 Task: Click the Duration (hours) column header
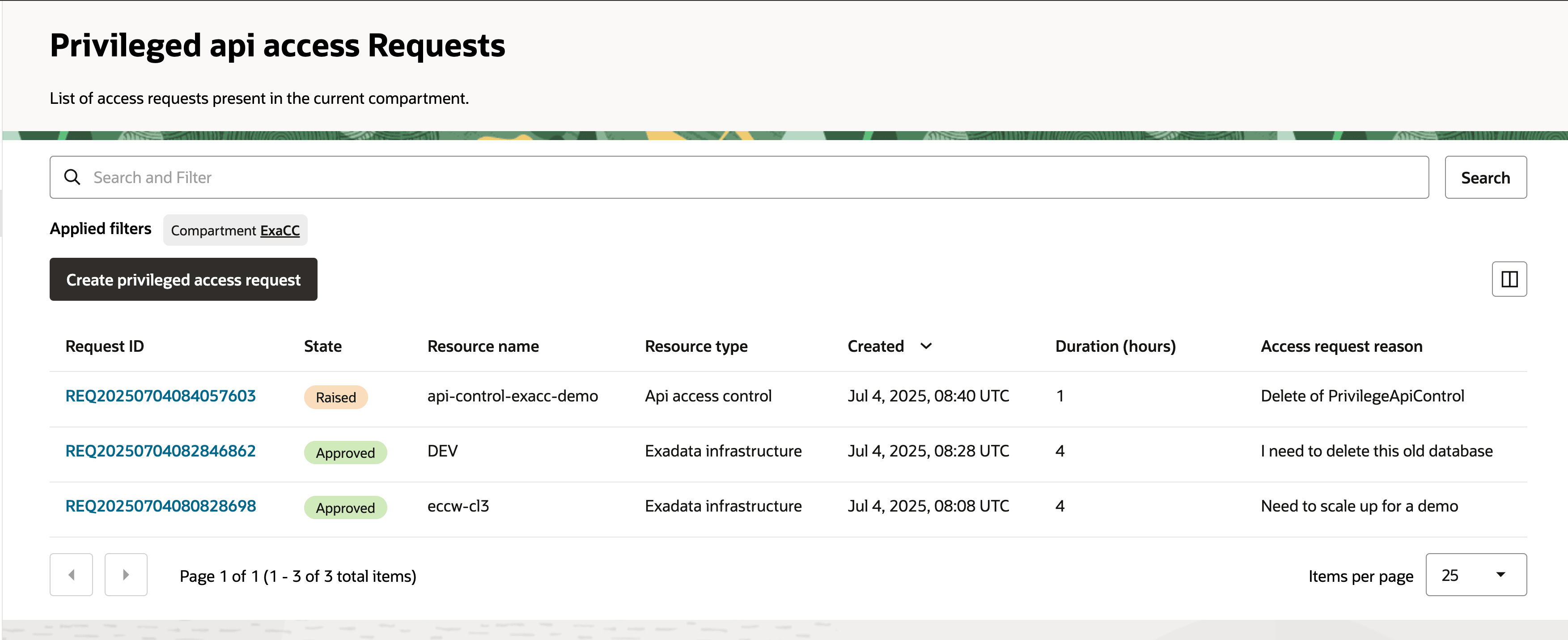pos(1115,346)
